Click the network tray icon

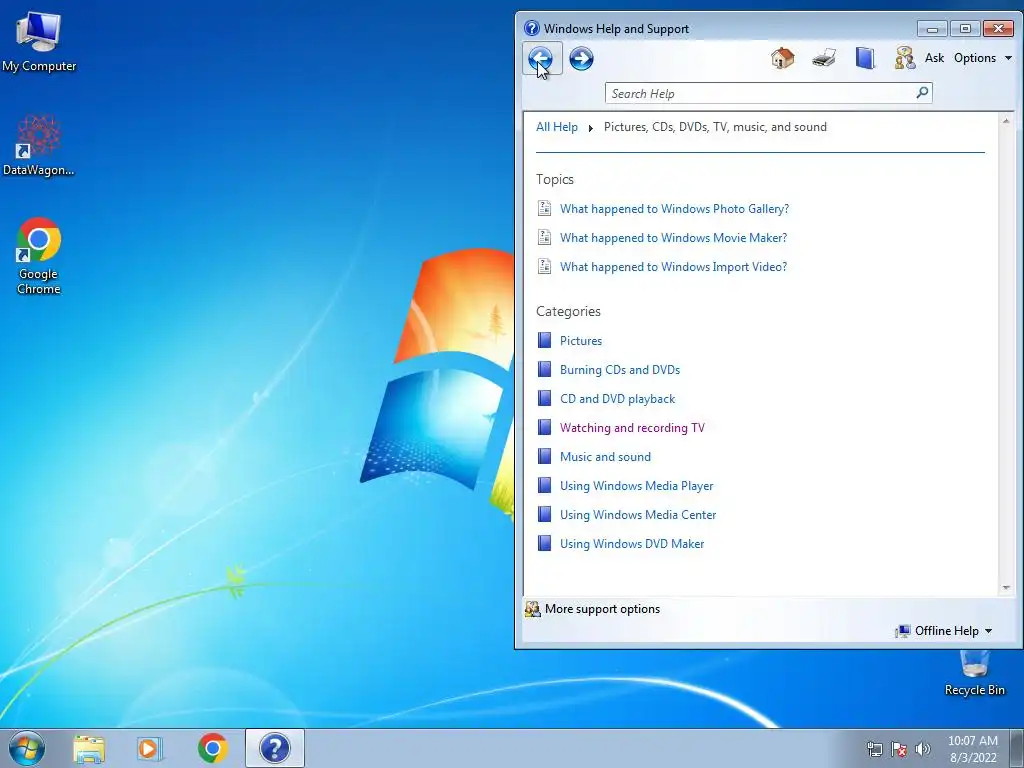(874, 749)
